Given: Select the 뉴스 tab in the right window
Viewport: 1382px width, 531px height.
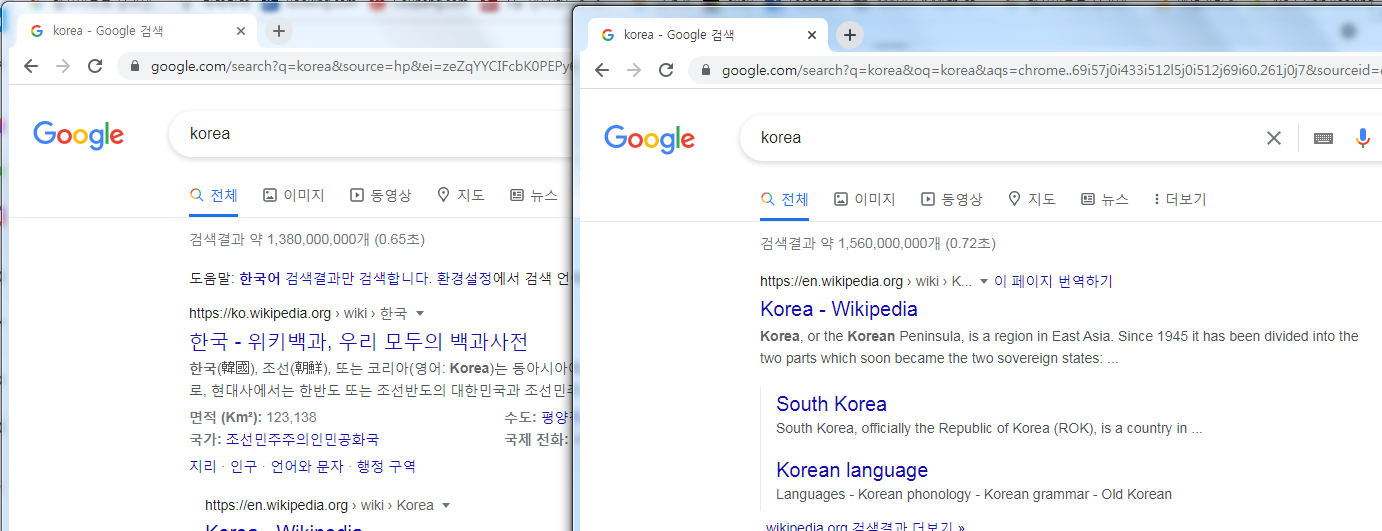Looking at the screenshot, I should tap(1105, 199).
